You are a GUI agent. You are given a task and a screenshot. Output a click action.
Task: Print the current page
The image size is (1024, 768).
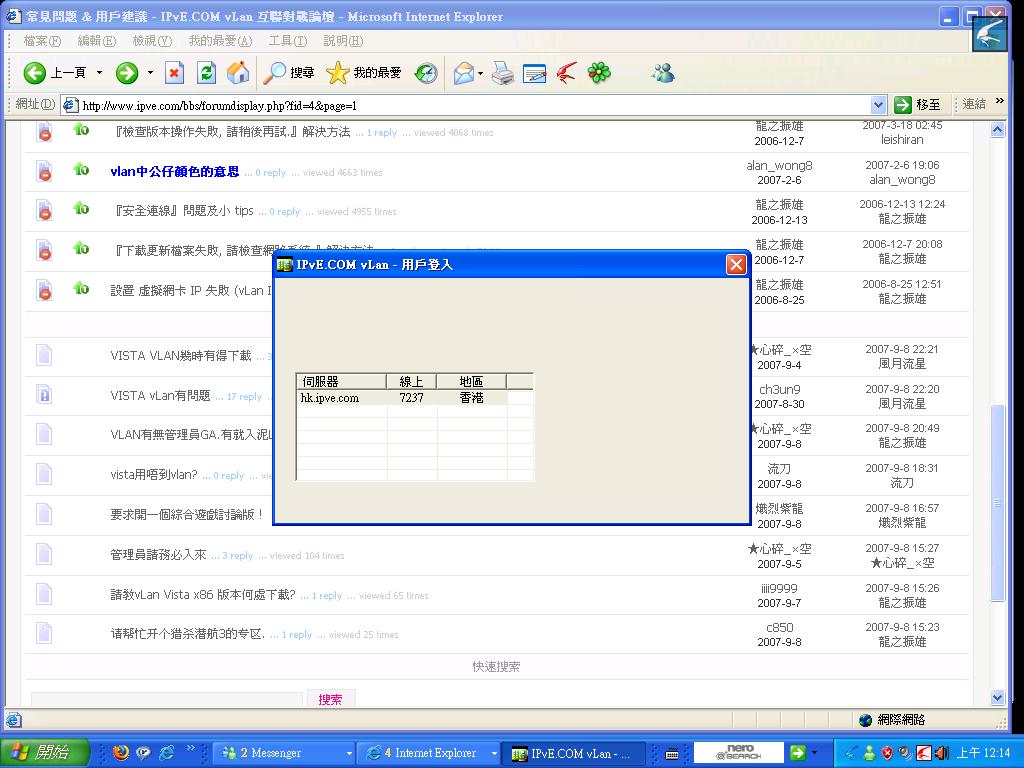pos(500,73)
